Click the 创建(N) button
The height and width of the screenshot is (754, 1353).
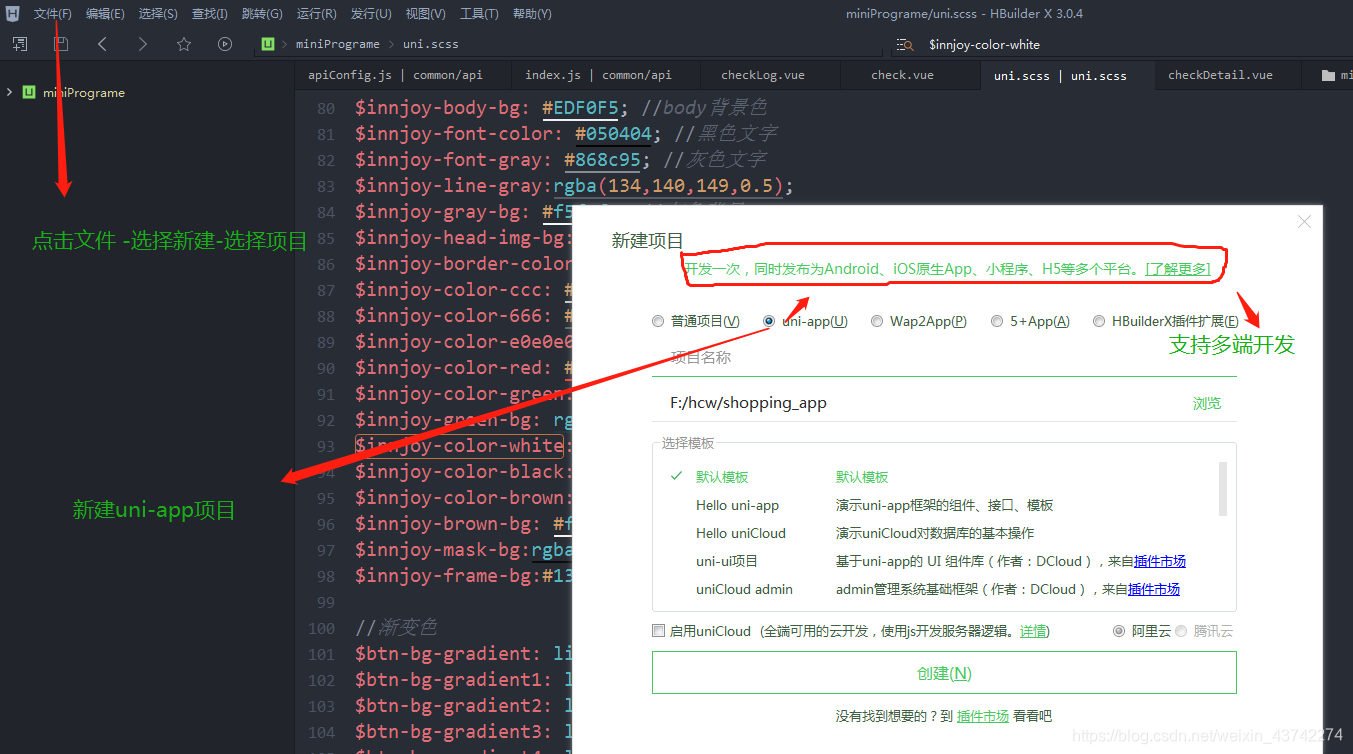[x=944, y=673]
